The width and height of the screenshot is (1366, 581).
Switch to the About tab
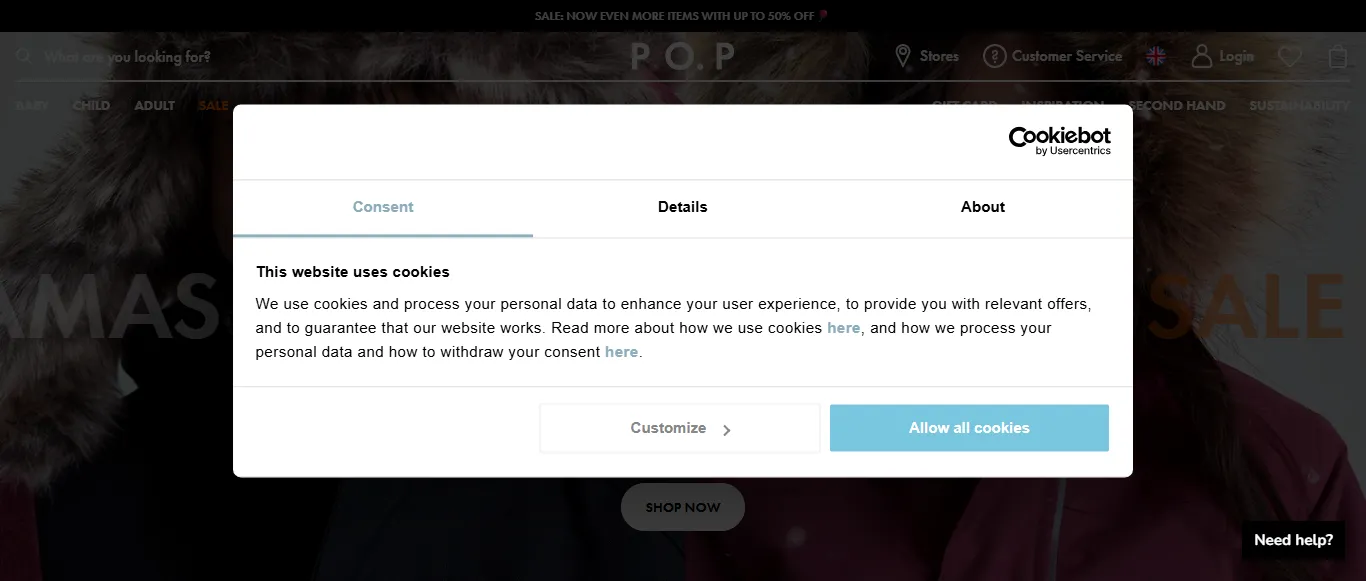click(x=983, y=207)
